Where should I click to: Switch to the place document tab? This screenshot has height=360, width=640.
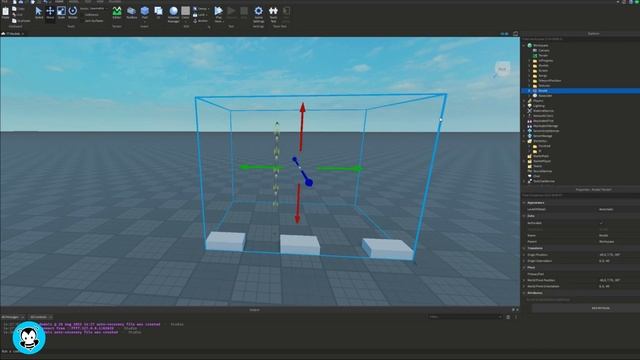pos(12,34)
